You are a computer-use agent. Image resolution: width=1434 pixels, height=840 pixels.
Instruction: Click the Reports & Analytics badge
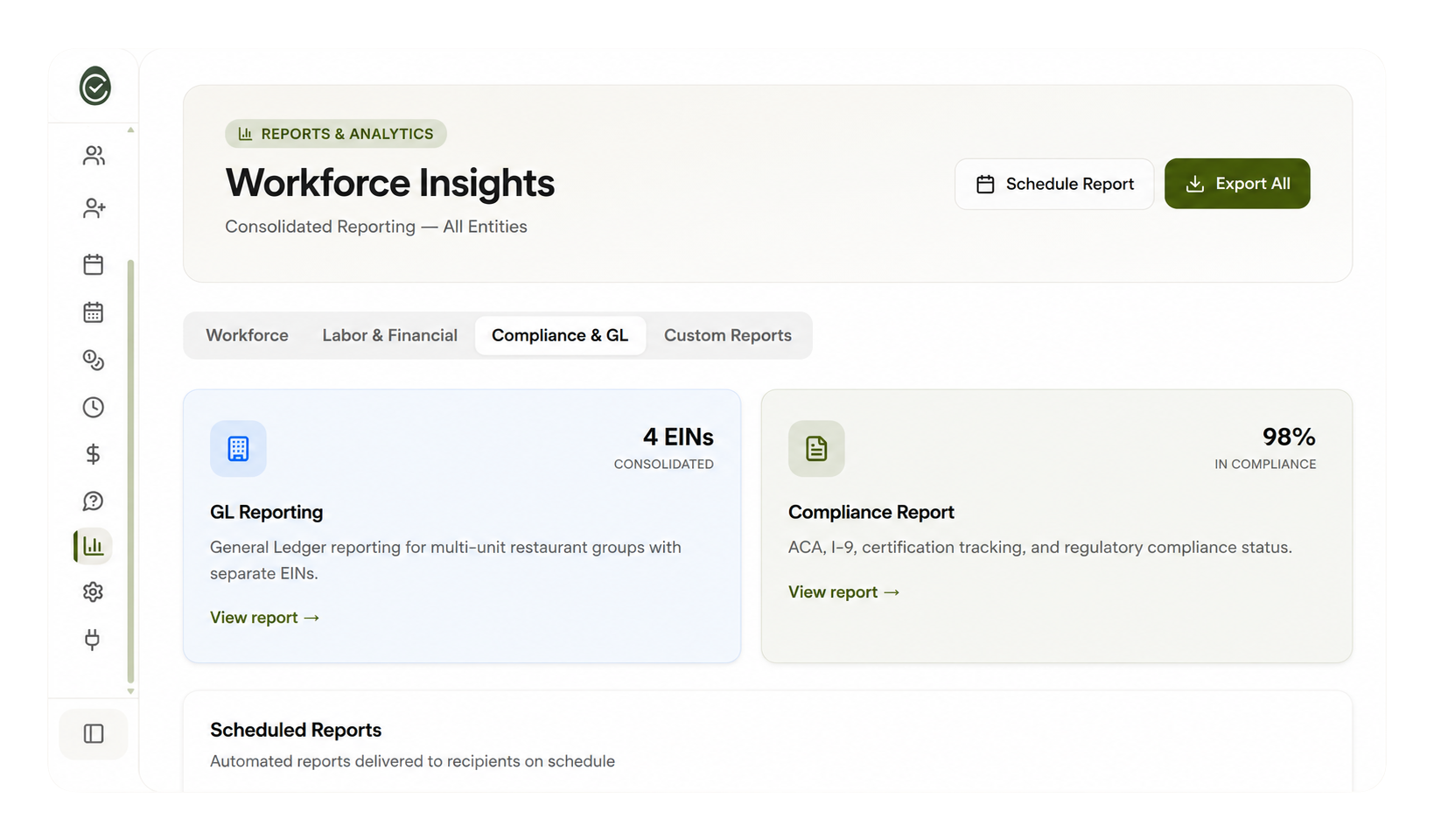pyautogui.click(x=336, y=134)
